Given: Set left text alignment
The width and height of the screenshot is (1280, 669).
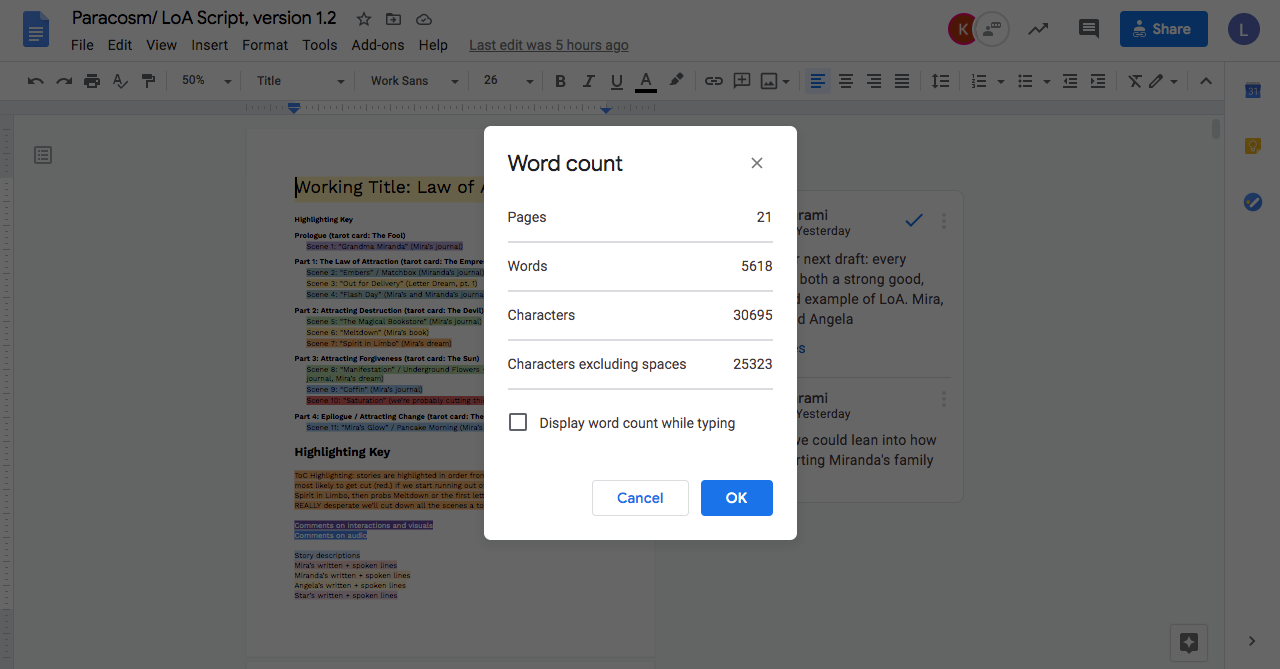Looking at the screenshot, I should [x=818, y=81].
